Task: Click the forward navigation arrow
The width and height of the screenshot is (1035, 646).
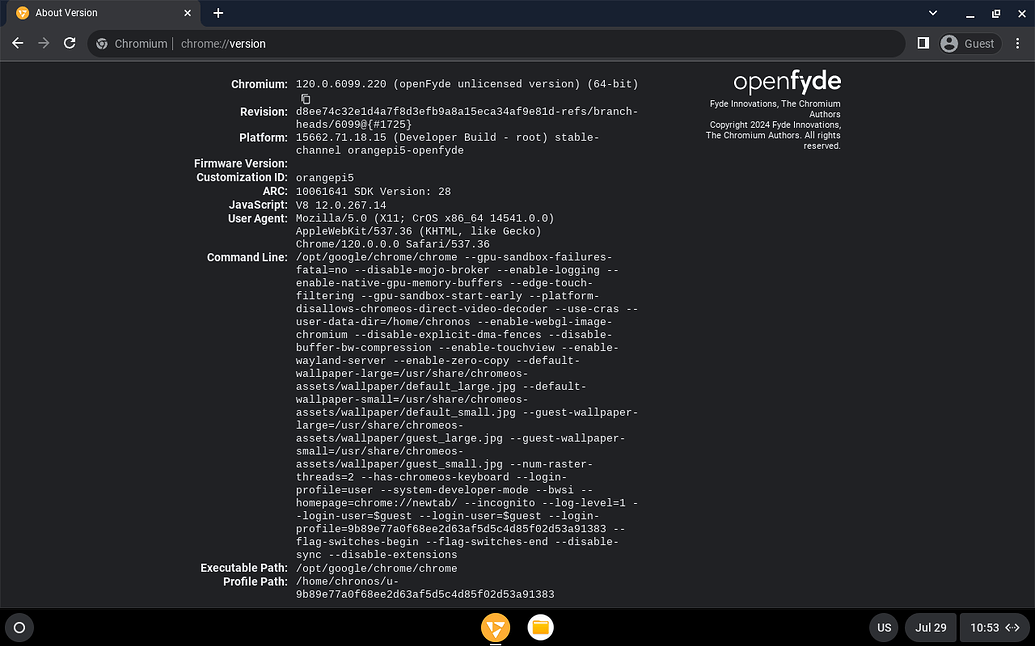Action: tap(43, 43)
